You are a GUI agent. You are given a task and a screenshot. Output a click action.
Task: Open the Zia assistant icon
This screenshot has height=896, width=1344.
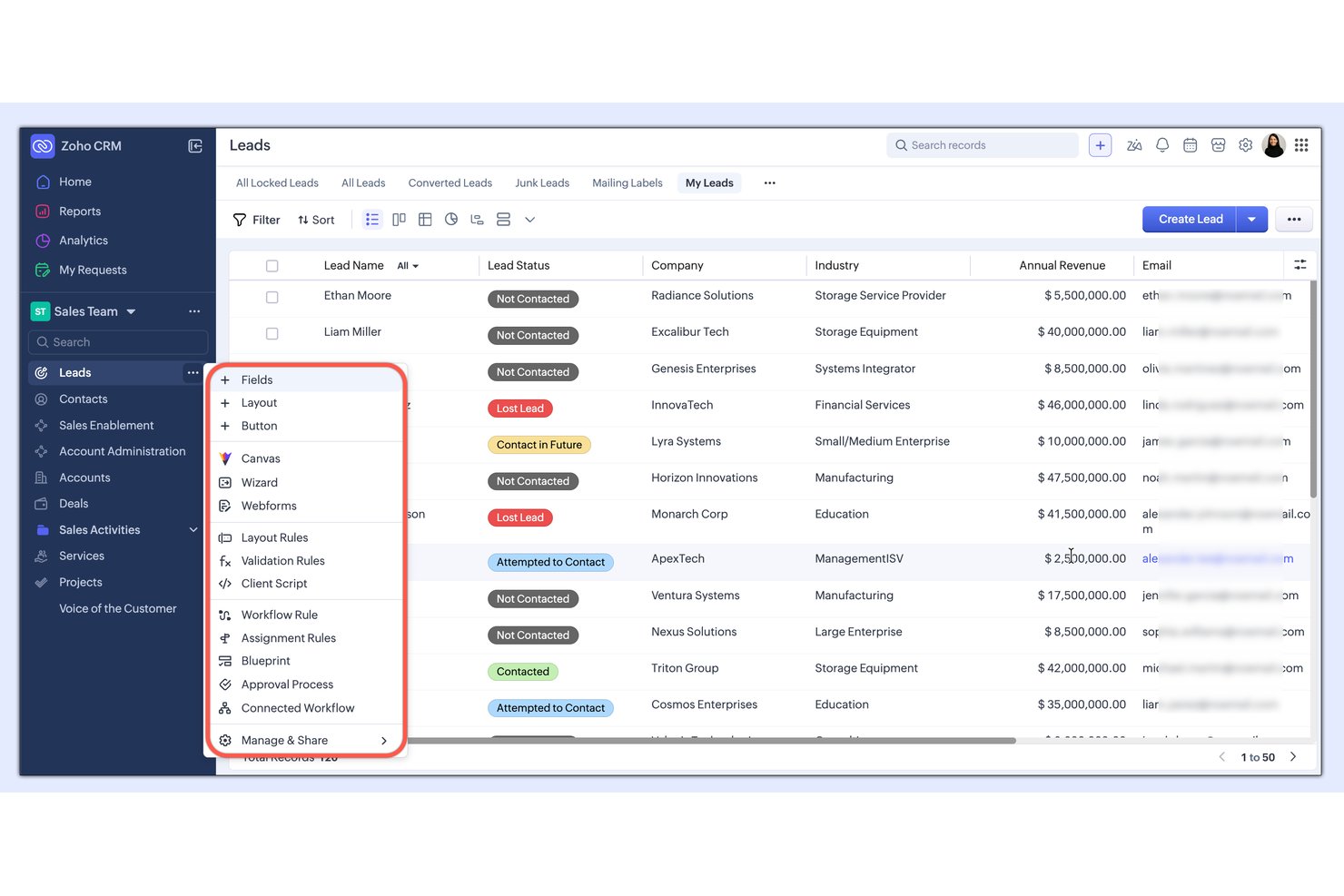[x=1134, y=145]
